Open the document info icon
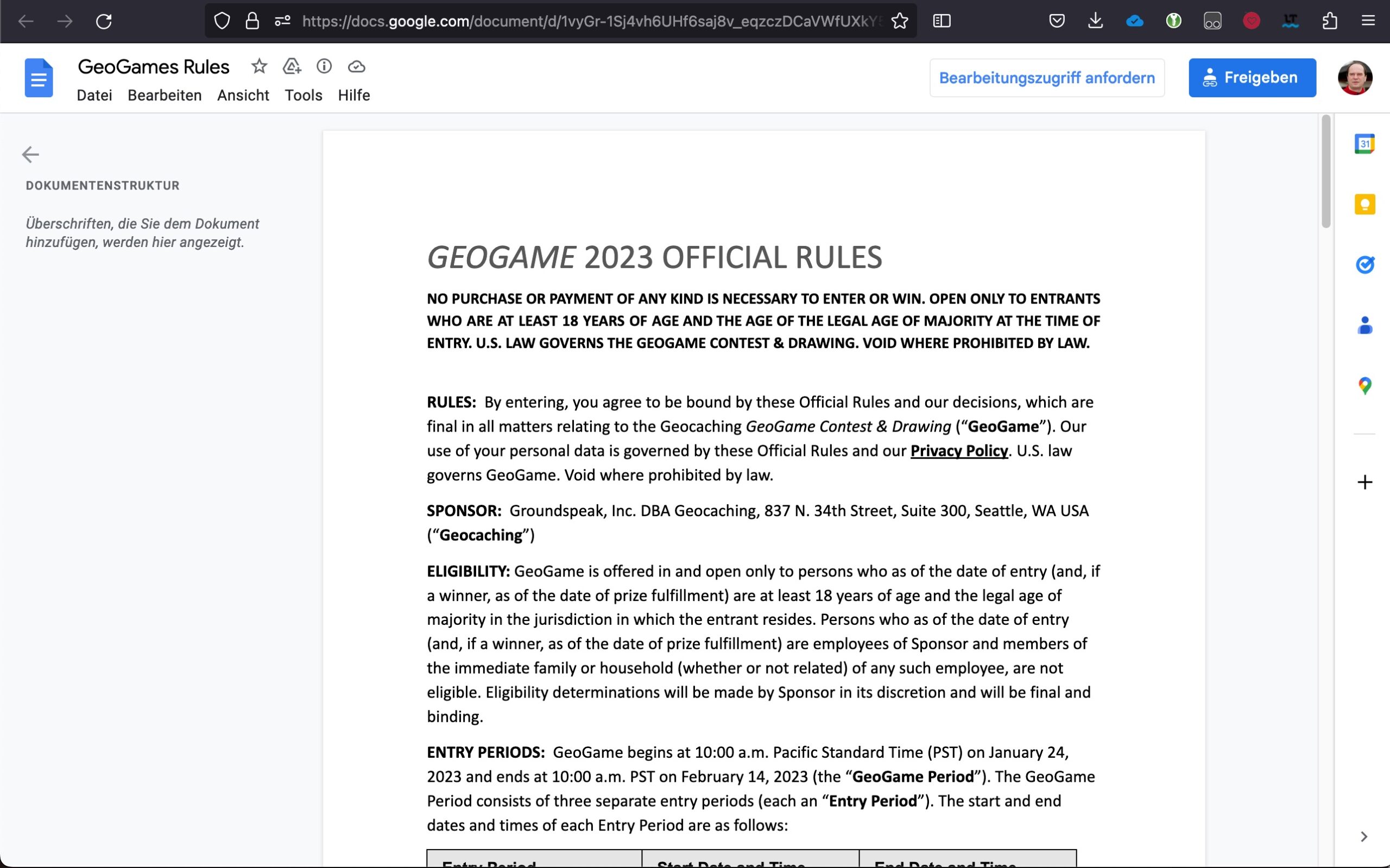The image size is (1390, 868). click(324, 67)
